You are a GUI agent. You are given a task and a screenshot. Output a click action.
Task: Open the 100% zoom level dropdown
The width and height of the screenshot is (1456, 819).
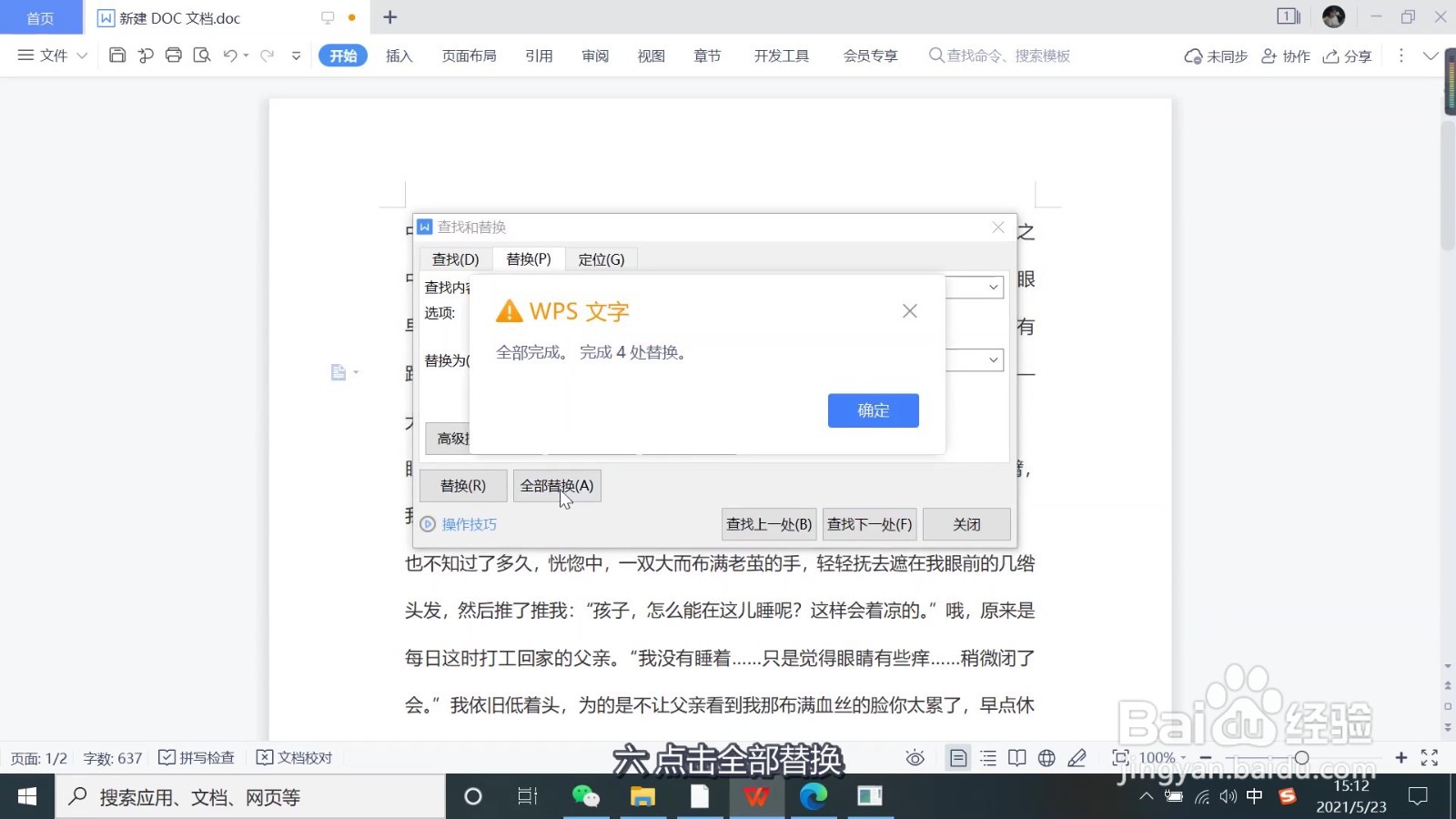point(1163,757)
